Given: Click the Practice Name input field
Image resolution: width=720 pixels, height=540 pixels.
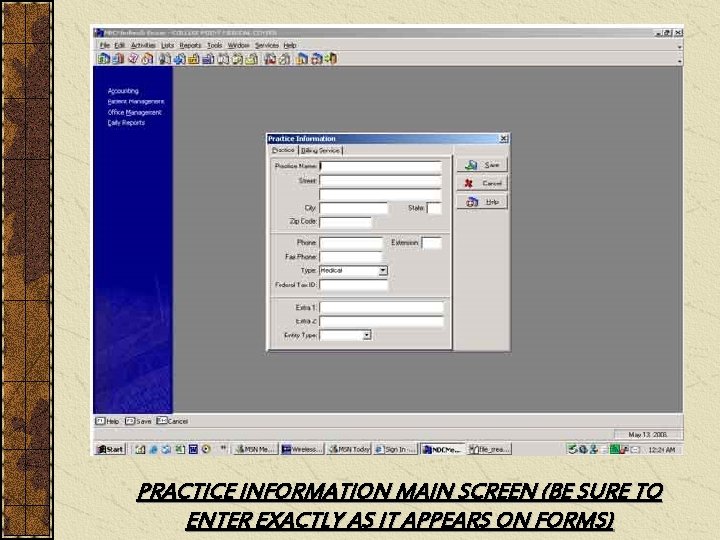Looking at the screenshot, I should click(381, 166).
